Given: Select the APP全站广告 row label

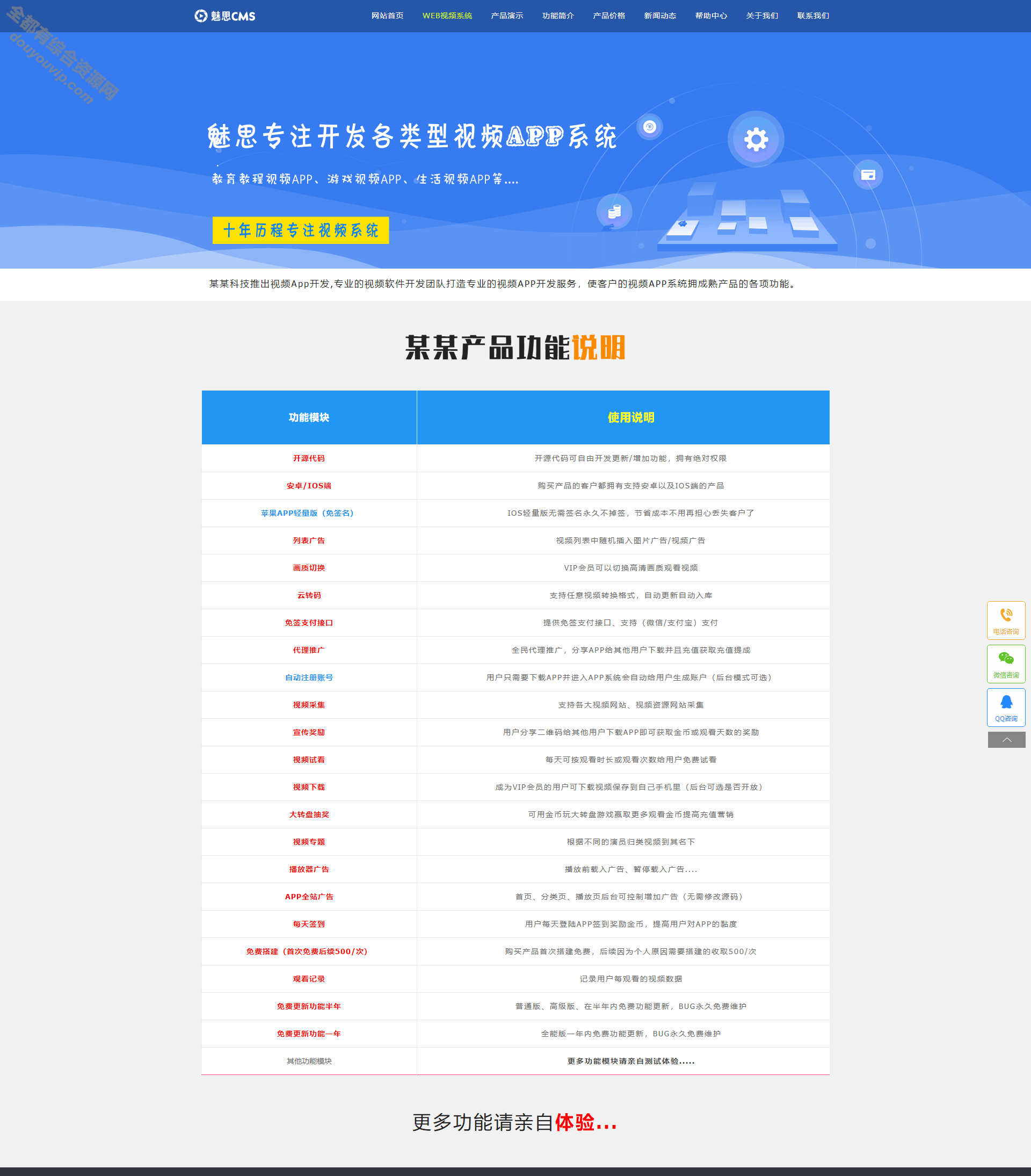Looking at the screenshot, I should pos(309,897).
